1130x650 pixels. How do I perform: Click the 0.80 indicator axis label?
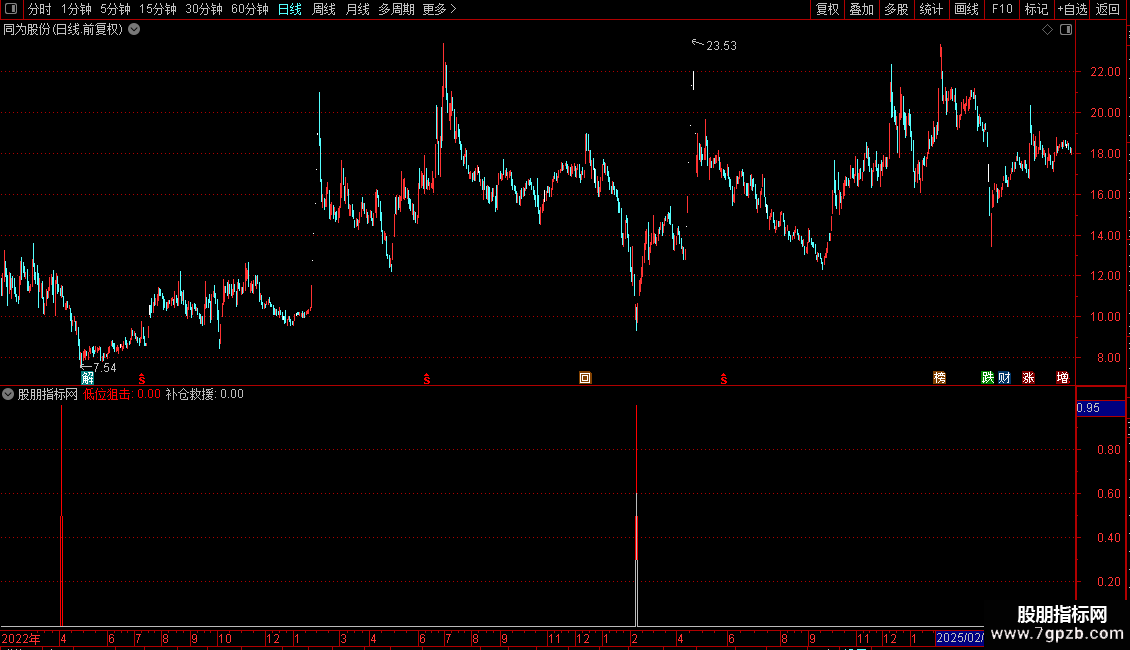coord(1108,450)
